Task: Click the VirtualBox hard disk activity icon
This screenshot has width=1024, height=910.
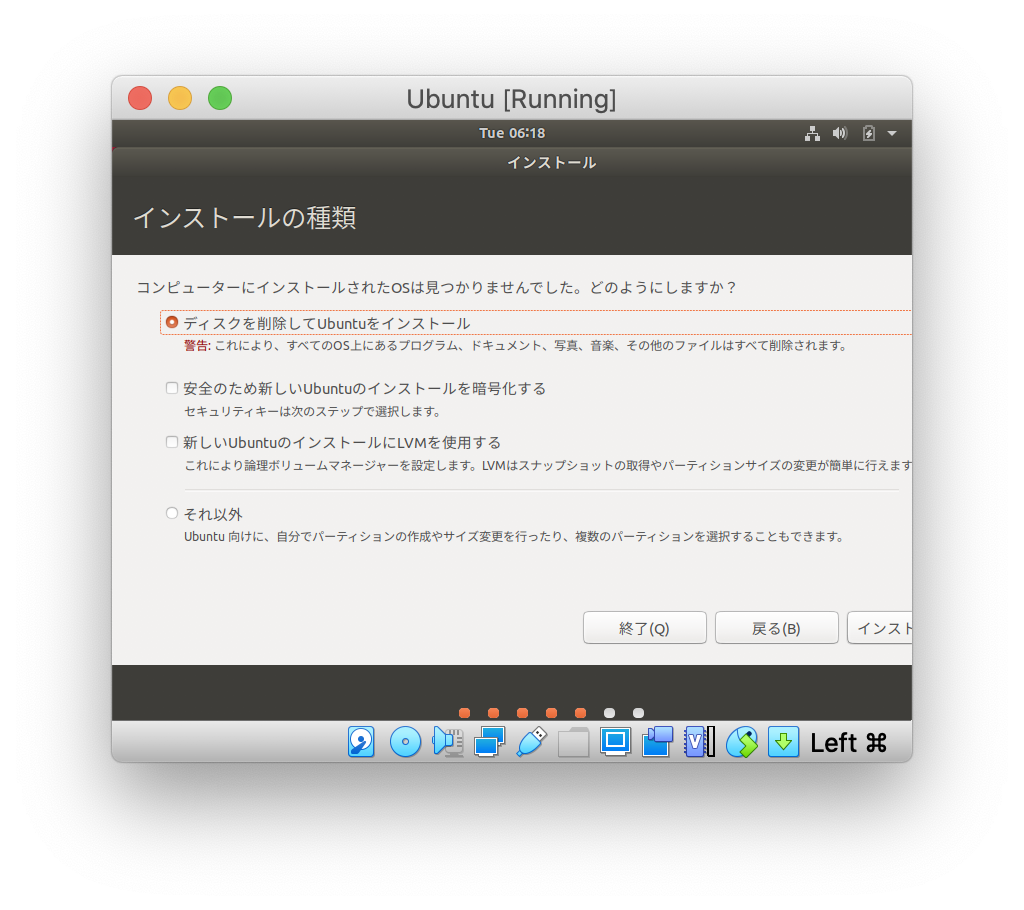Action: [361, 742]
